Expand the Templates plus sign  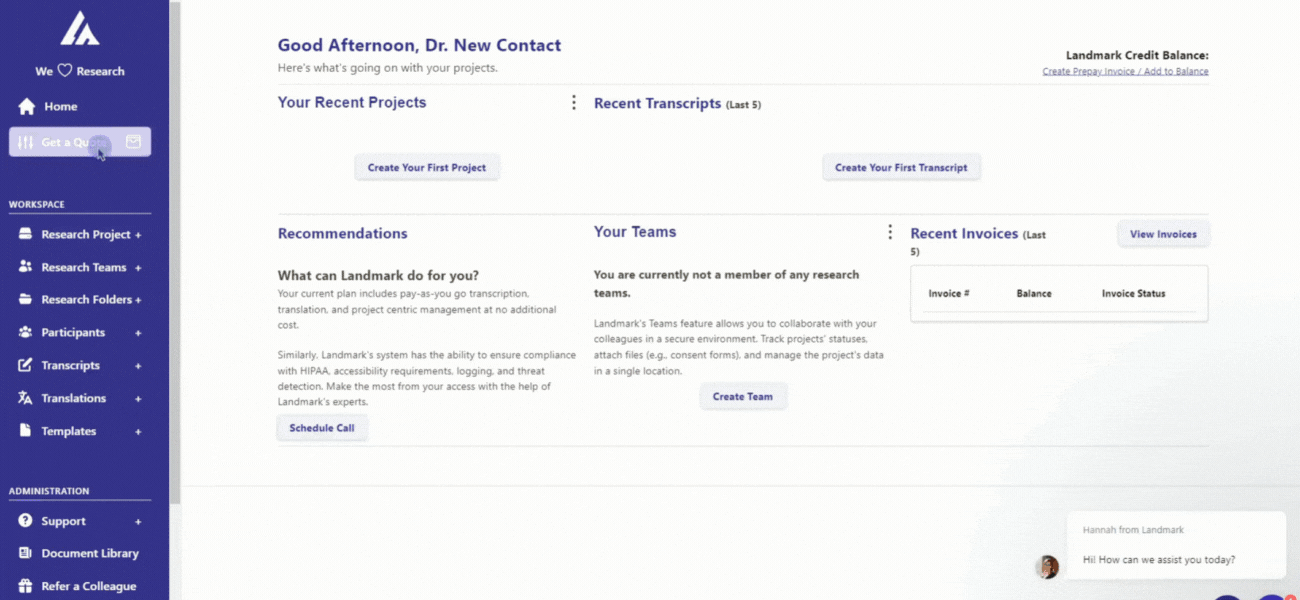(x=138, y=432)
